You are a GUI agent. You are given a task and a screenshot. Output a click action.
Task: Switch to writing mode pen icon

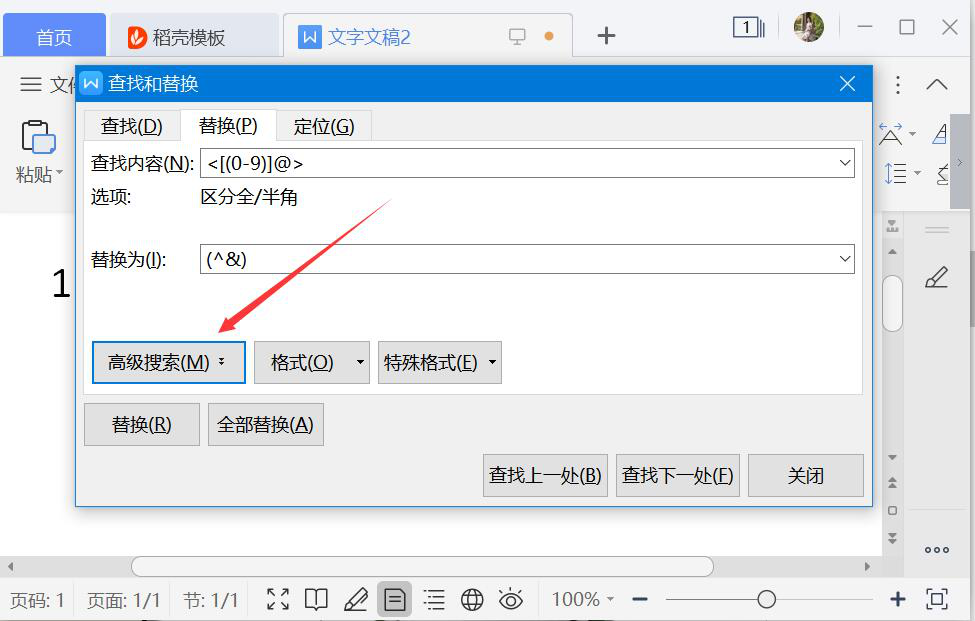click(356, 599)
